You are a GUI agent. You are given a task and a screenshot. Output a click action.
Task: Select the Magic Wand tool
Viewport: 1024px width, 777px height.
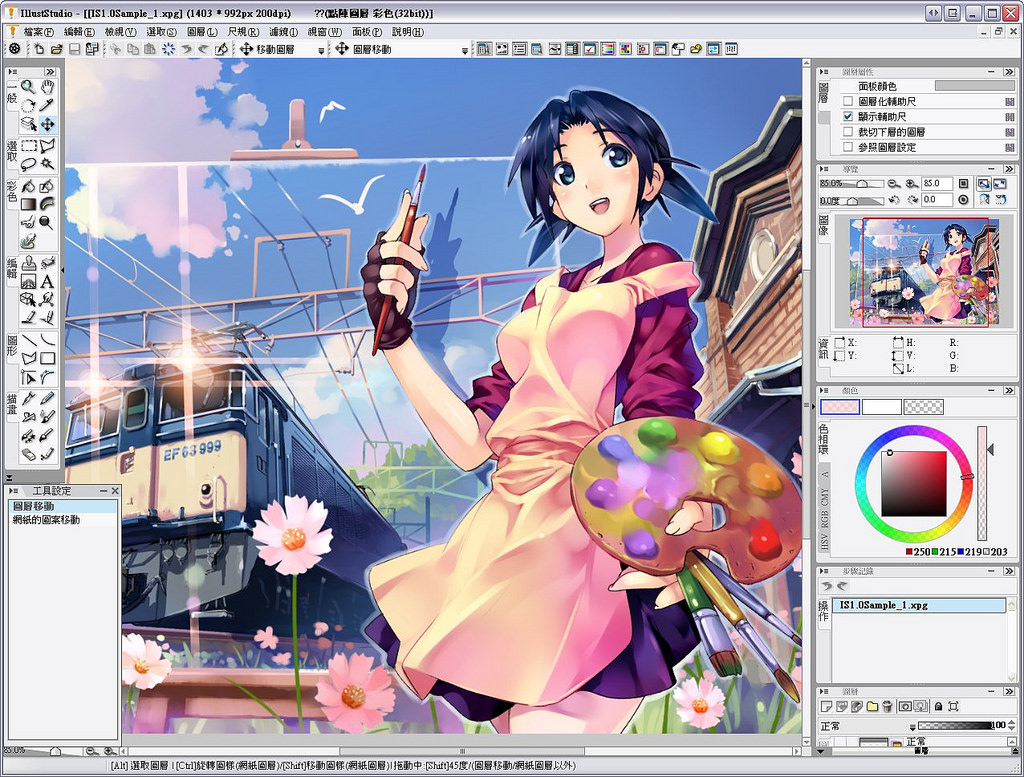47,163
